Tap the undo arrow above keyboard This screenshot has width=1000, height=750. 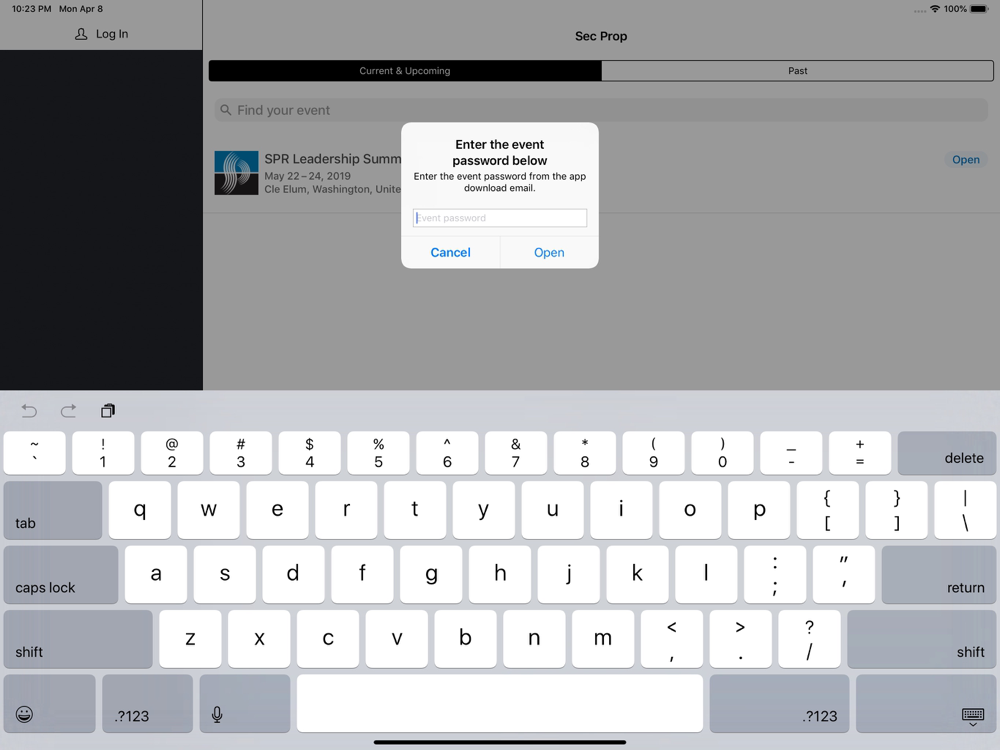click(29, 411)
